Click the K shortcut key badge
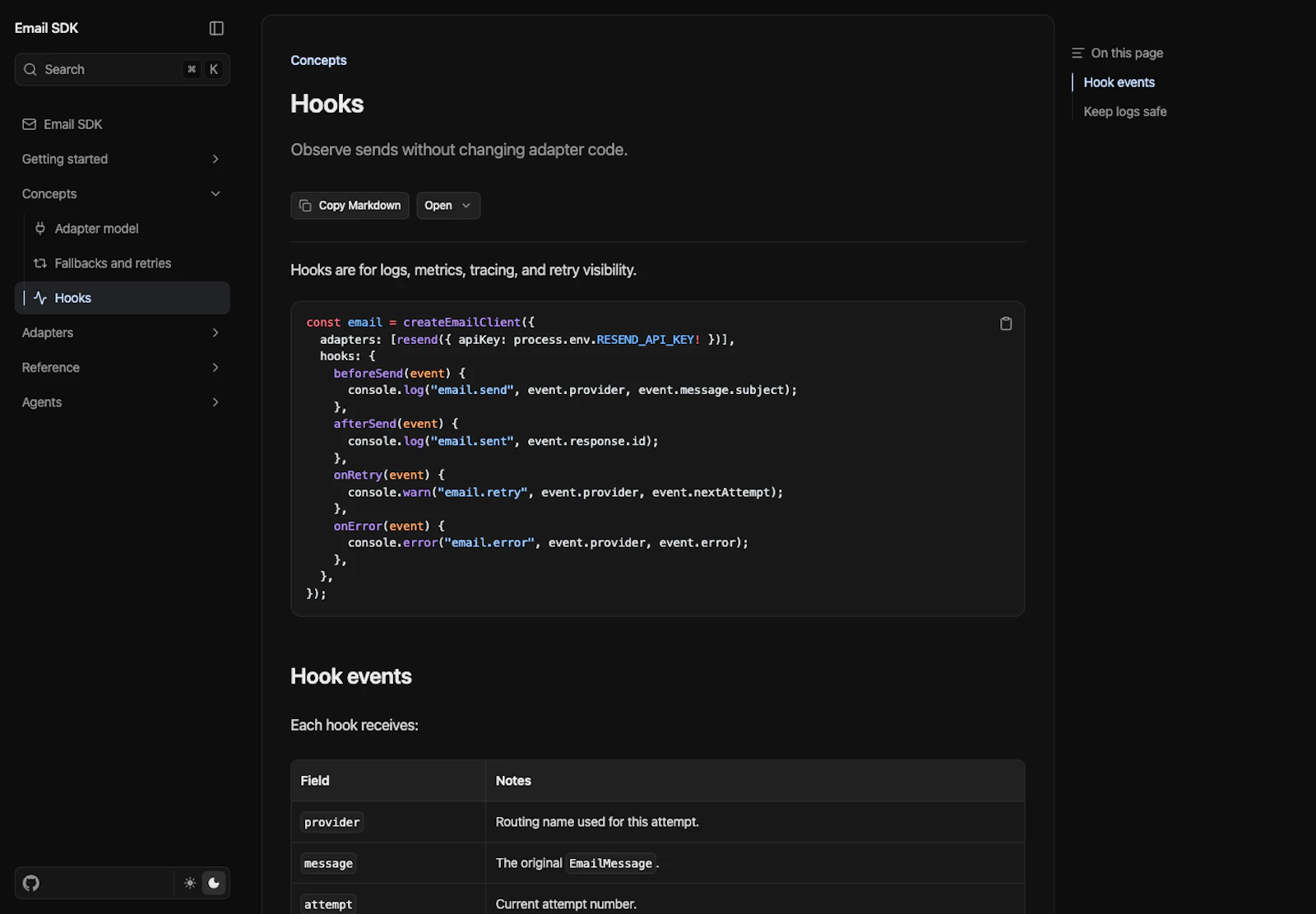The height and width of the screenshot is (914, 1316). [x=214, y=69]
